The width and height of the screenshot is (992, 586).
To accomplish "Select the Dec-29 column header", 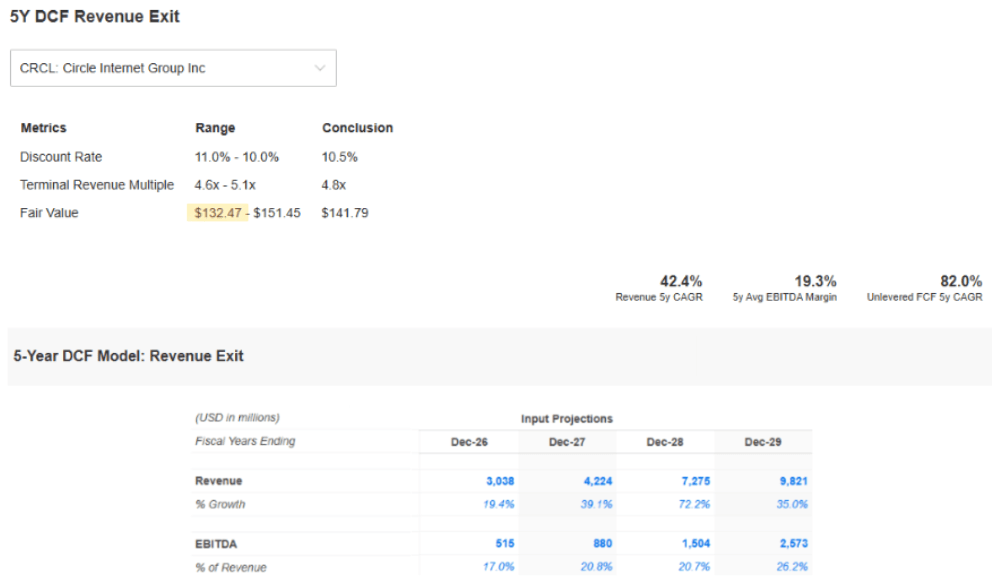I will click(763, 442).
